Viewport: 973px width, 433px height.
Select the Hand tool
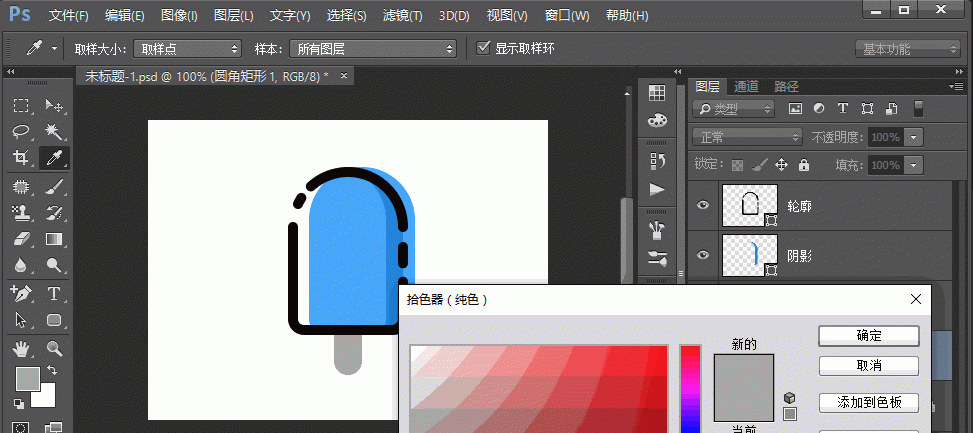point(21,349)
